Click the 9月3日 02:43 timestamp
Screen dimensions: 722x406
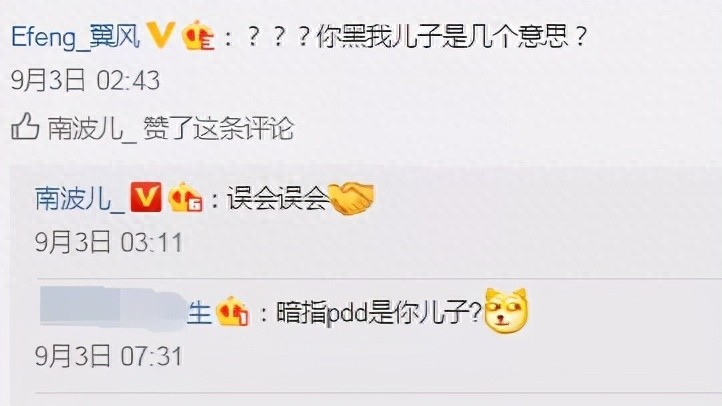click(85, 81)
